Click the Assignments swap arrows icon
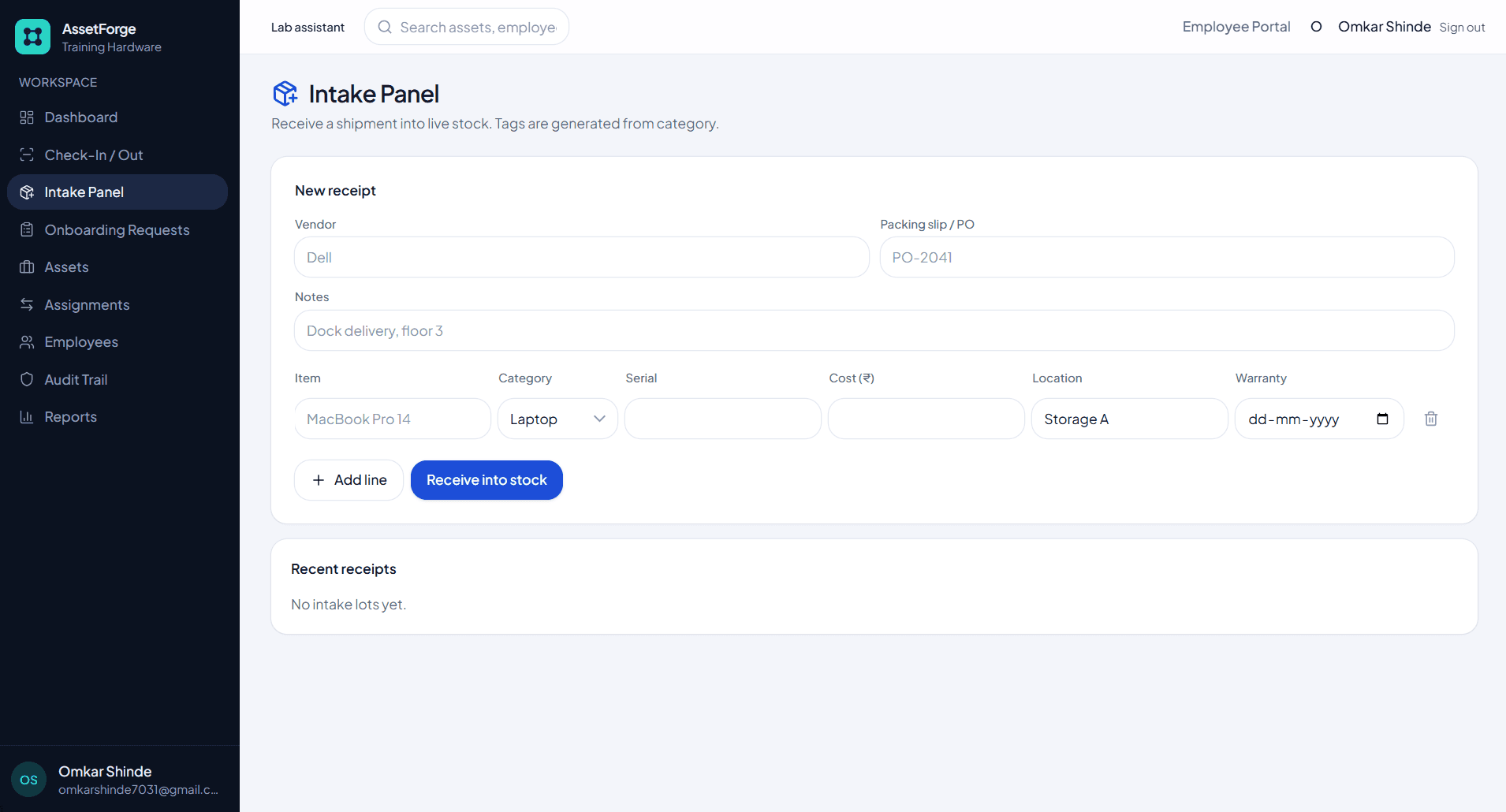The image size is (1506, 812). [27, 304]
